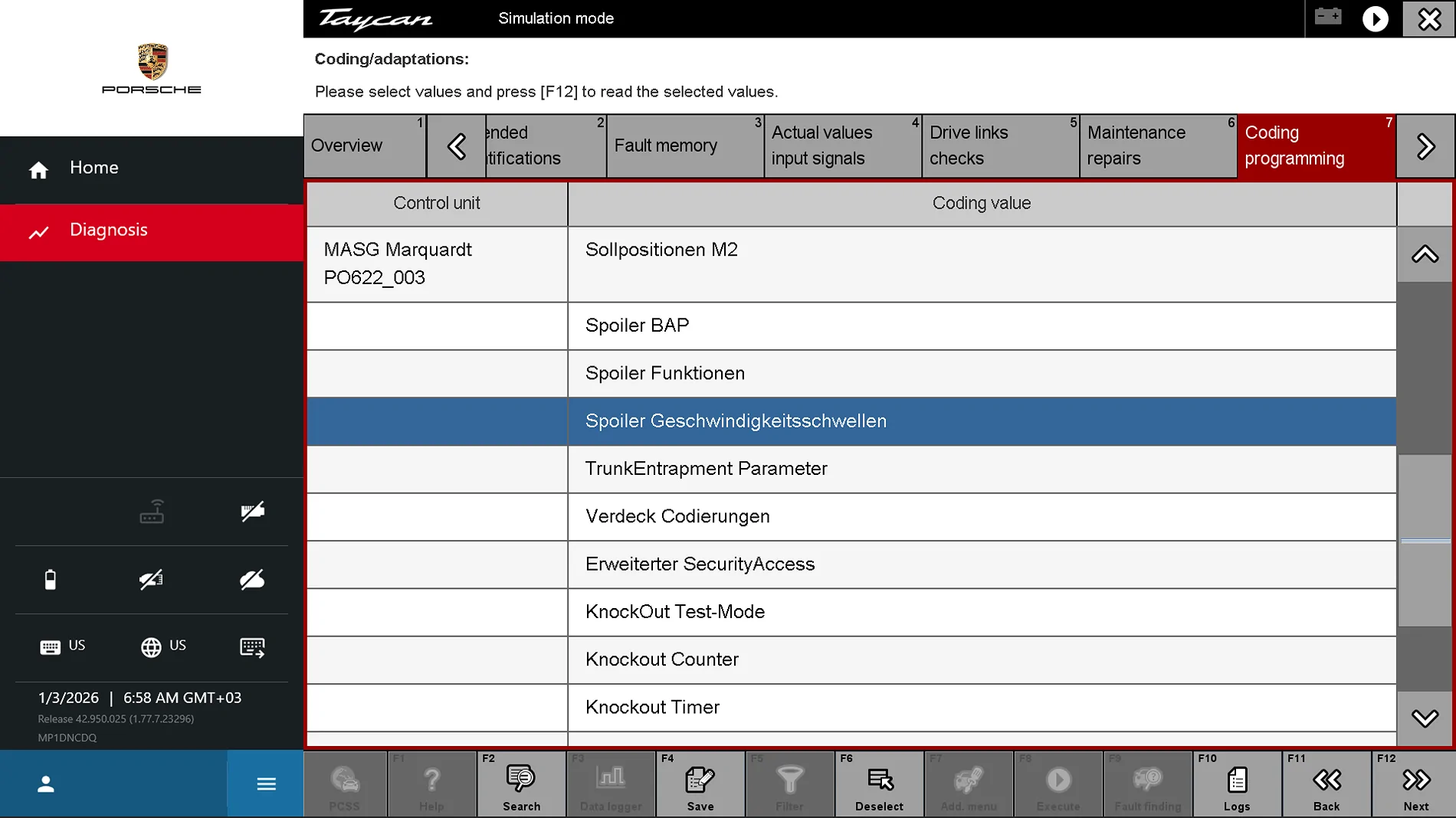Show previous tabs with left chevron

click(457, 146)
